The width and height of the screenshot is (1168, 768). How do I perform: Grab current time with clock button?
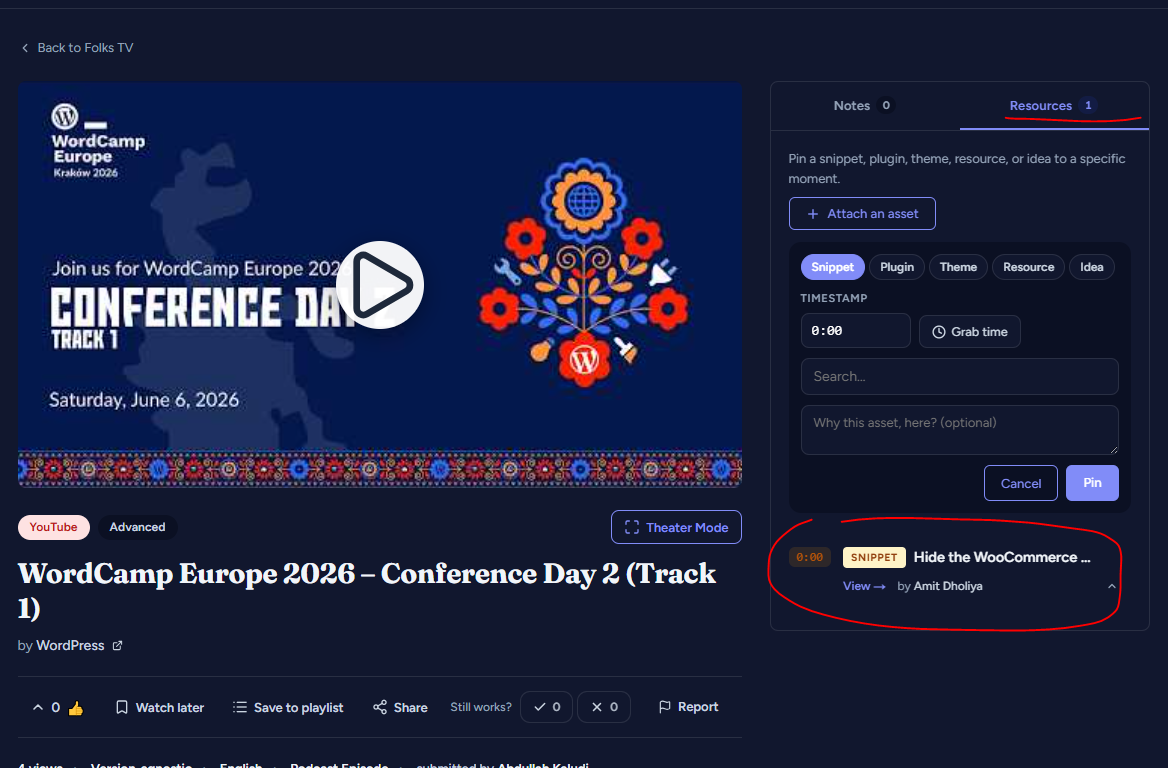(969, 331)
